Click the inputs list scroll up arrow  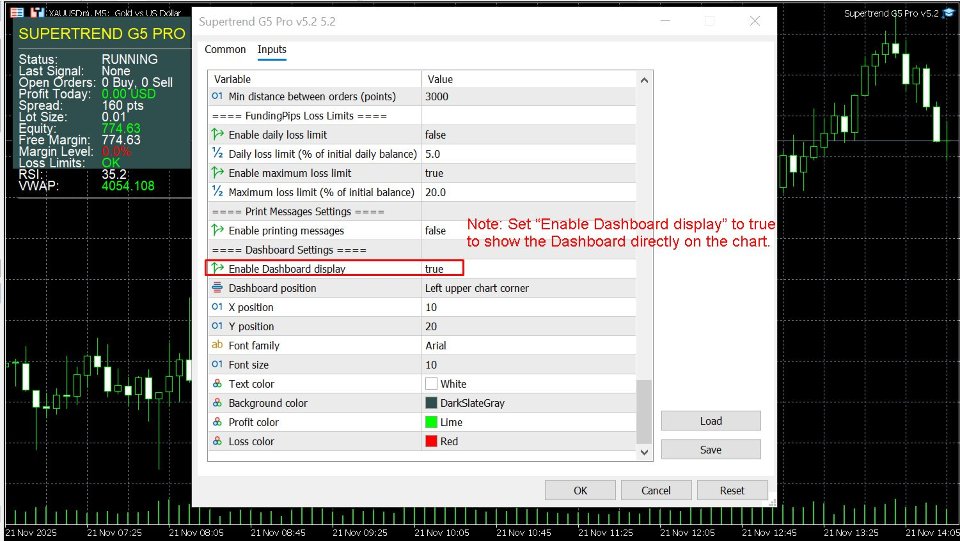coord(644,80)
